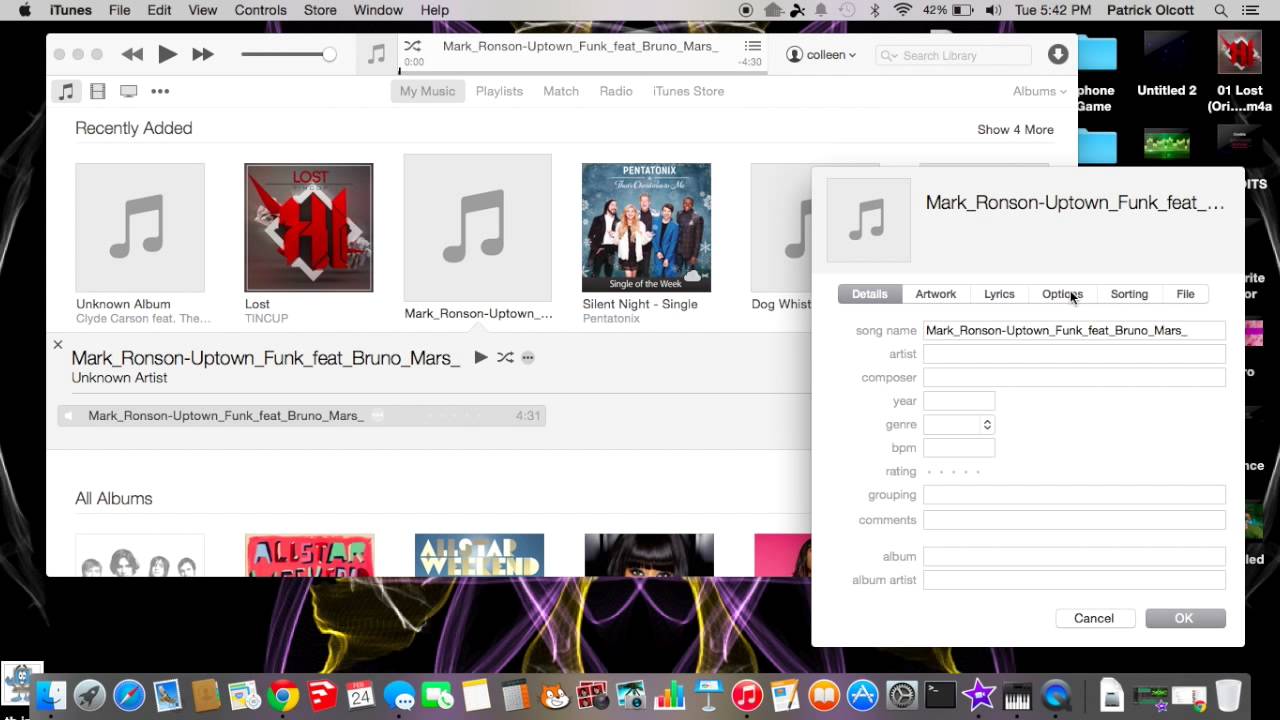The width and height of the screenshot is (1280, 720).
Task: Open the Trash in the Dock
Action: [1228, 695]
